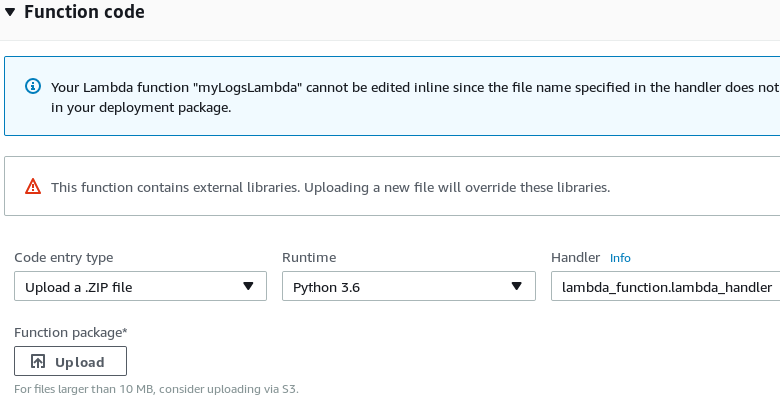Viewport: 780px width, 402px height.
Task: Click arrow next to Python 3.6
Action: tap(517, 287)
